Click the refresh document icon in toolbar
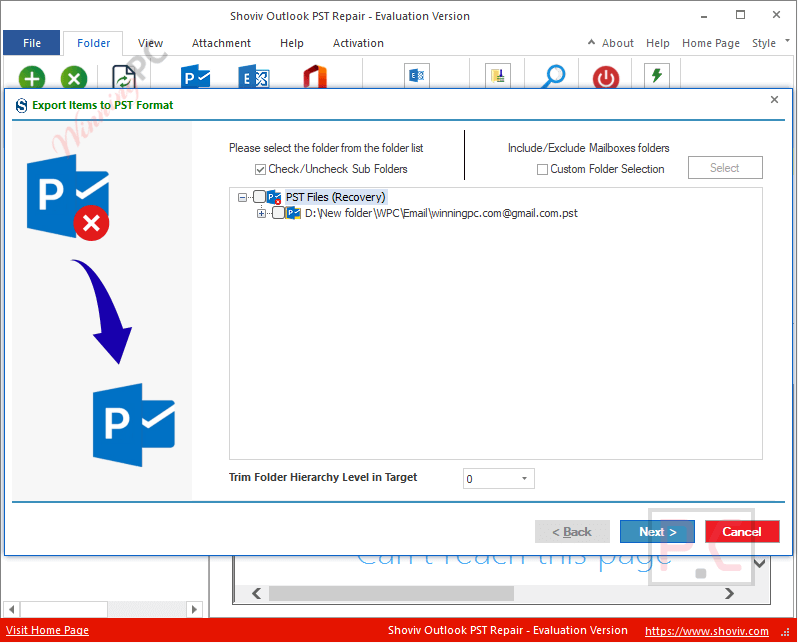This screenshot has width=798, height=643. [x=124, y=76]
